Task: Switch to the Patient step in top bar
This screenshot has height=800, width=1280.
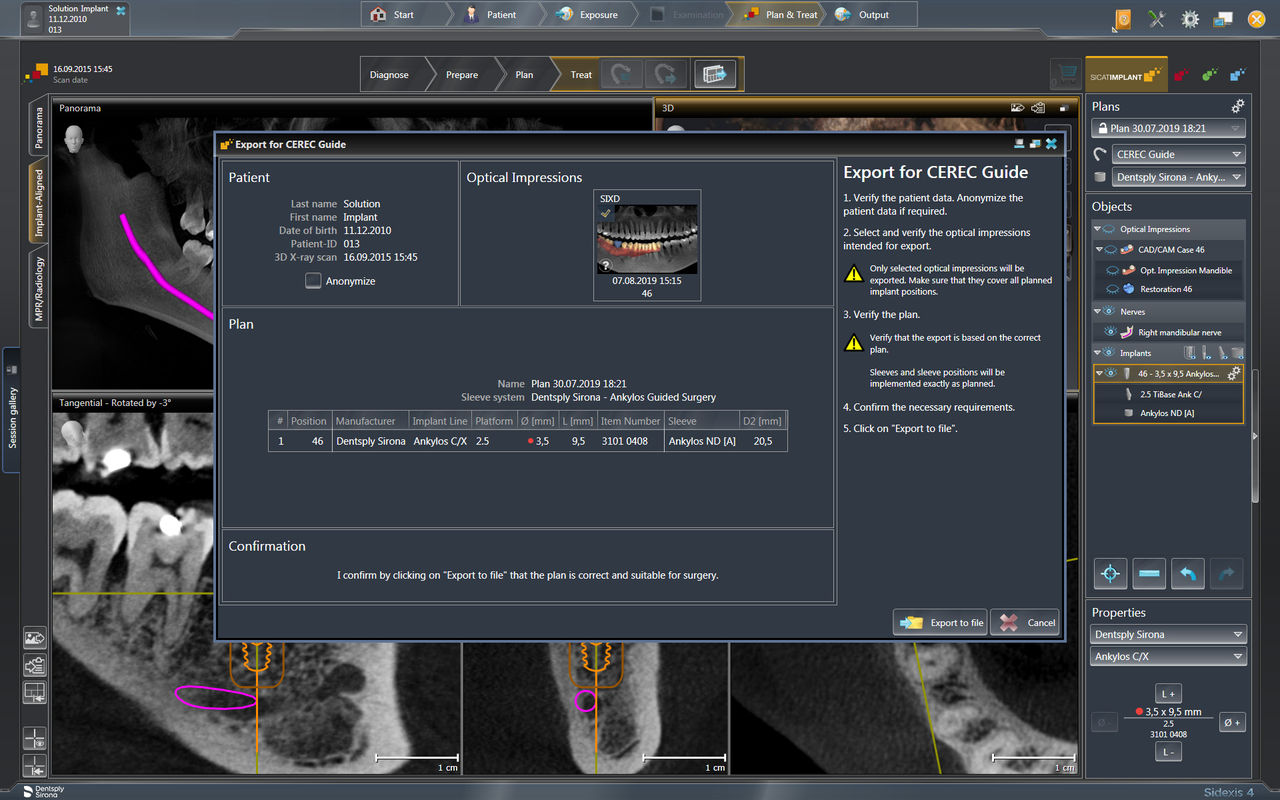Action: pyautogui.click(x=500, y=15)
